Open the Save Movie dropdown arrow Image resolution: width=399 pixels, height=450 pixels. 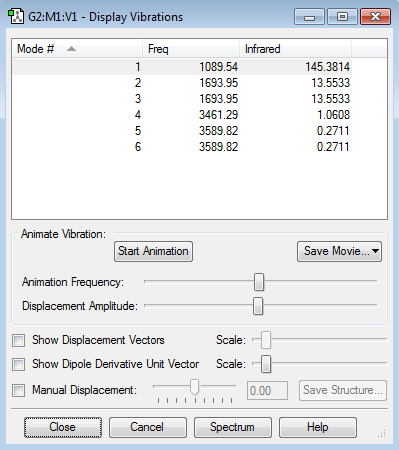click(x=375, y=251)
